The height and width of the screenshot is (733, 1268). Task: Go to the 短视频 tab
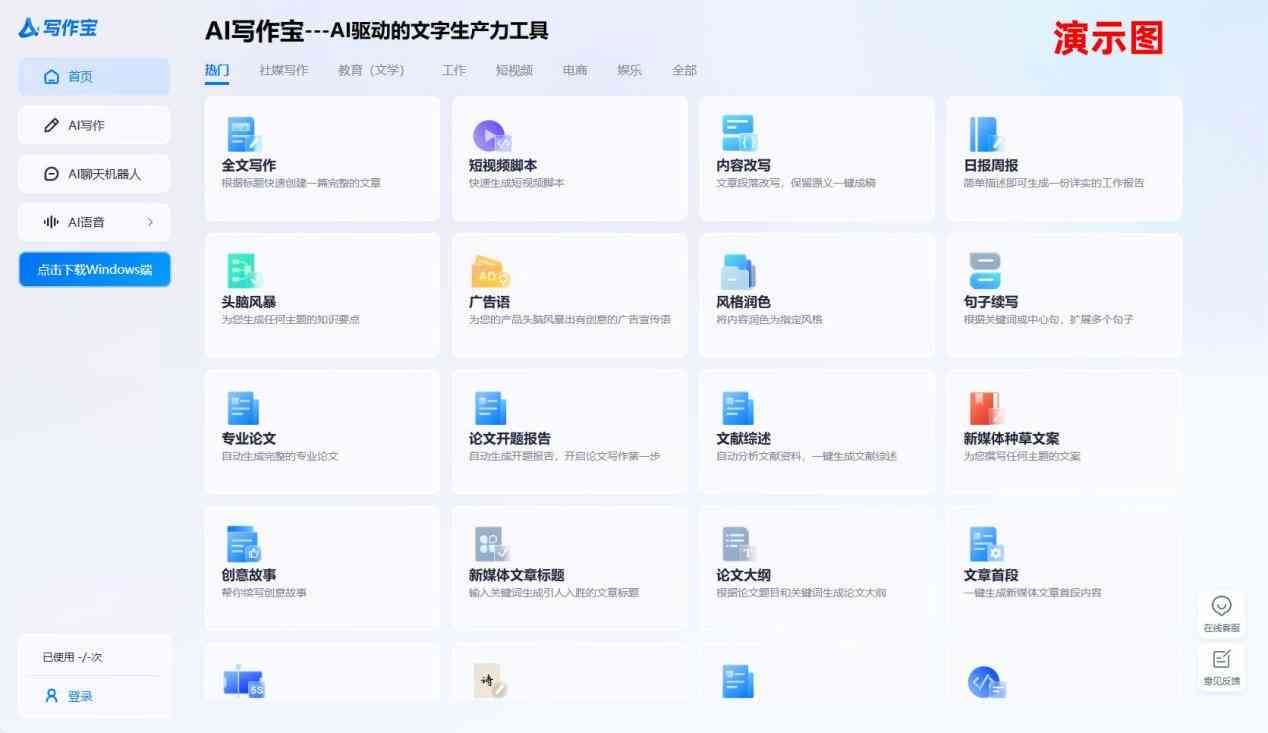(514, 70)
